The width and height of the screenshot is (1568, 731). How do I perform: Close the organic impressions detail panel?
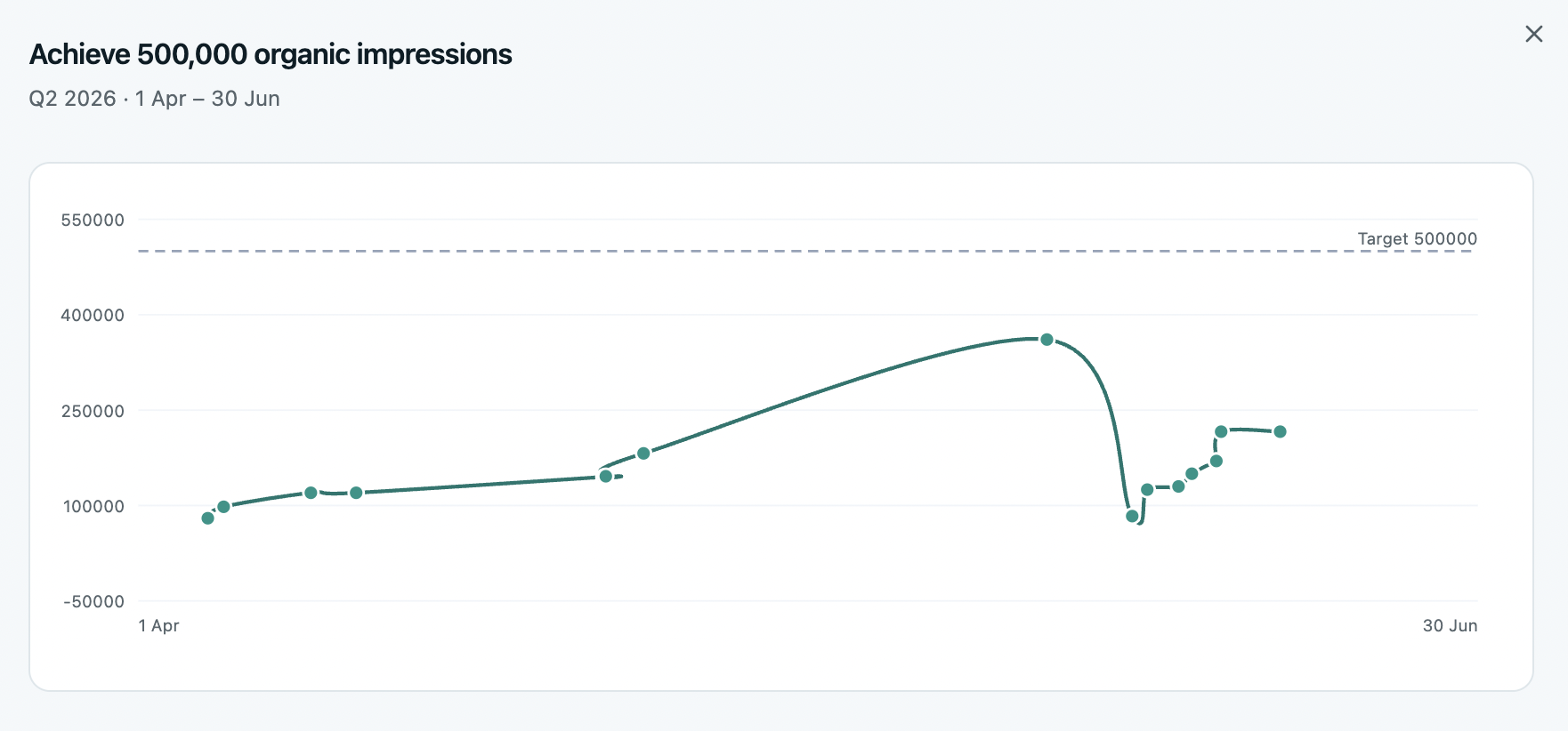point(1533,34)
